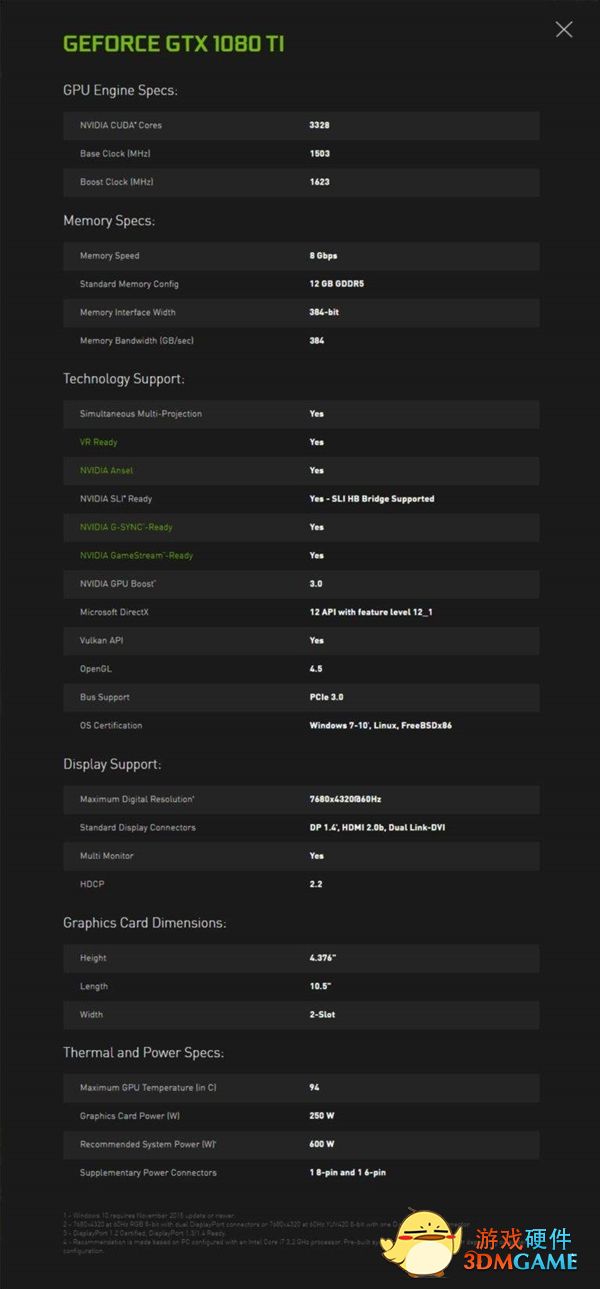Click the footnote text at bottom
600x1289 pixels.
pos(230,1230)
